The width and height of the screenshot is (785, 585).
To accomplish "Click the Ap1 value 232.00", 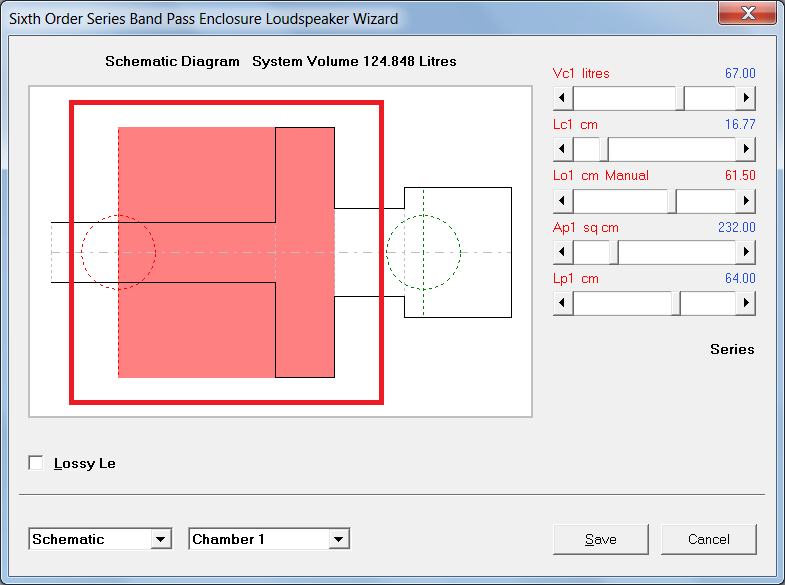I will click(x=736, y=228).
